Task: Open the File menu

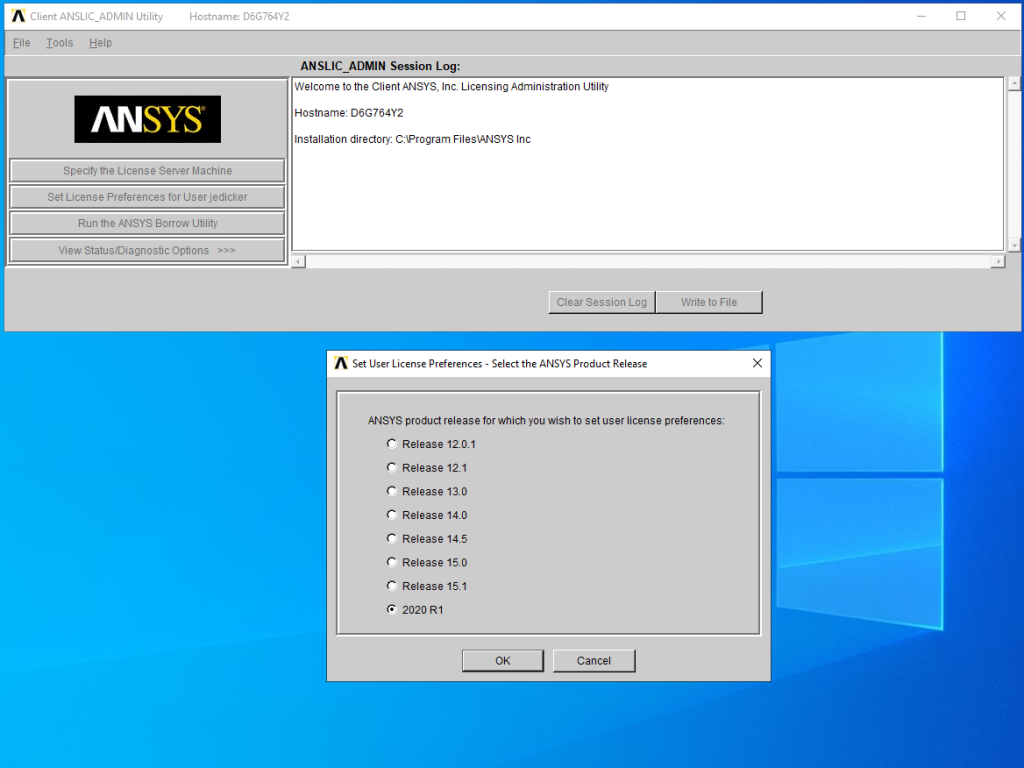Action: (22, 42)
